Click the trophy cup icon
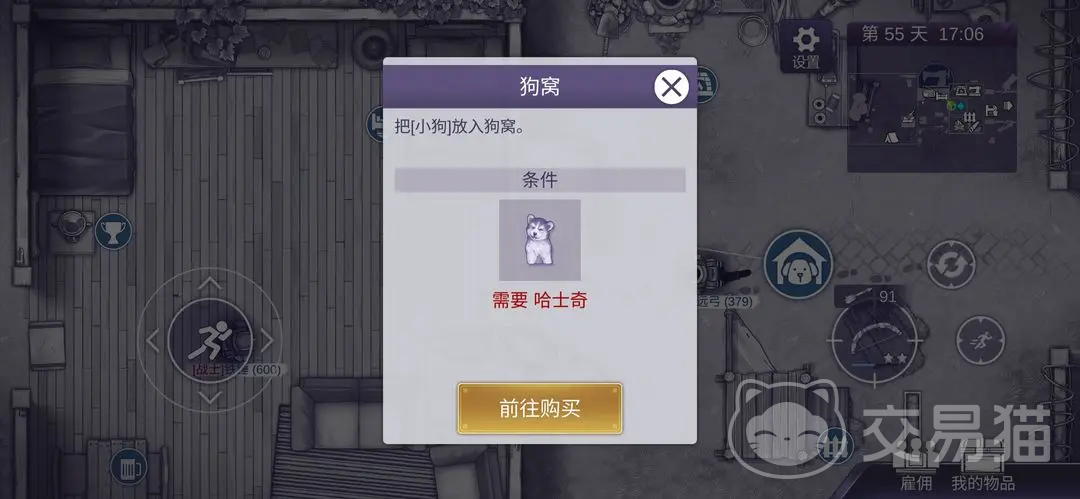This screenshot has height=499, width=1080. pyautogui.click(x=114, y=232)
